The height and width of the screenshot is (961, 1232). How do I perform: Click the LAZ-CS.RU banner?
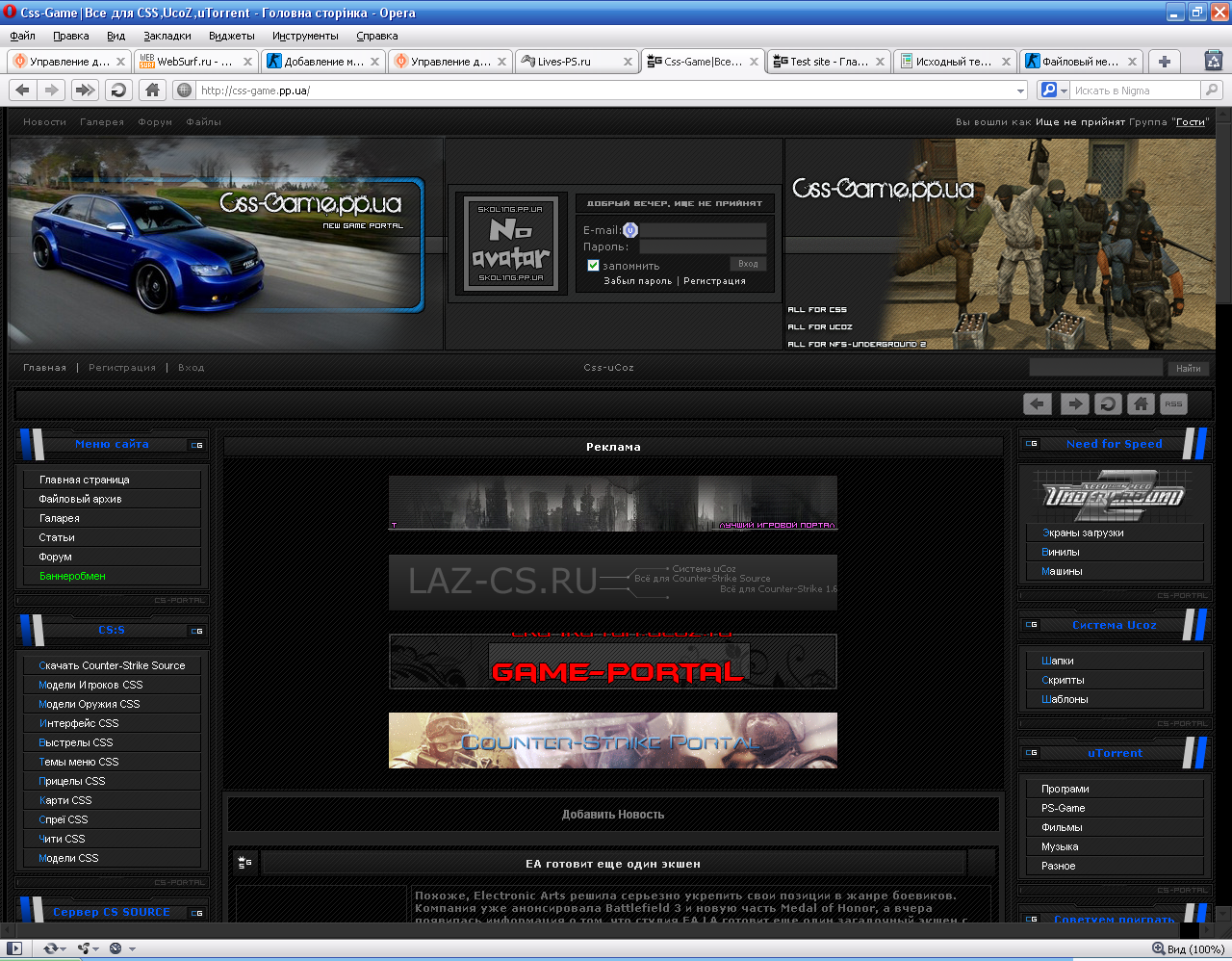click(x=613, y=583)
